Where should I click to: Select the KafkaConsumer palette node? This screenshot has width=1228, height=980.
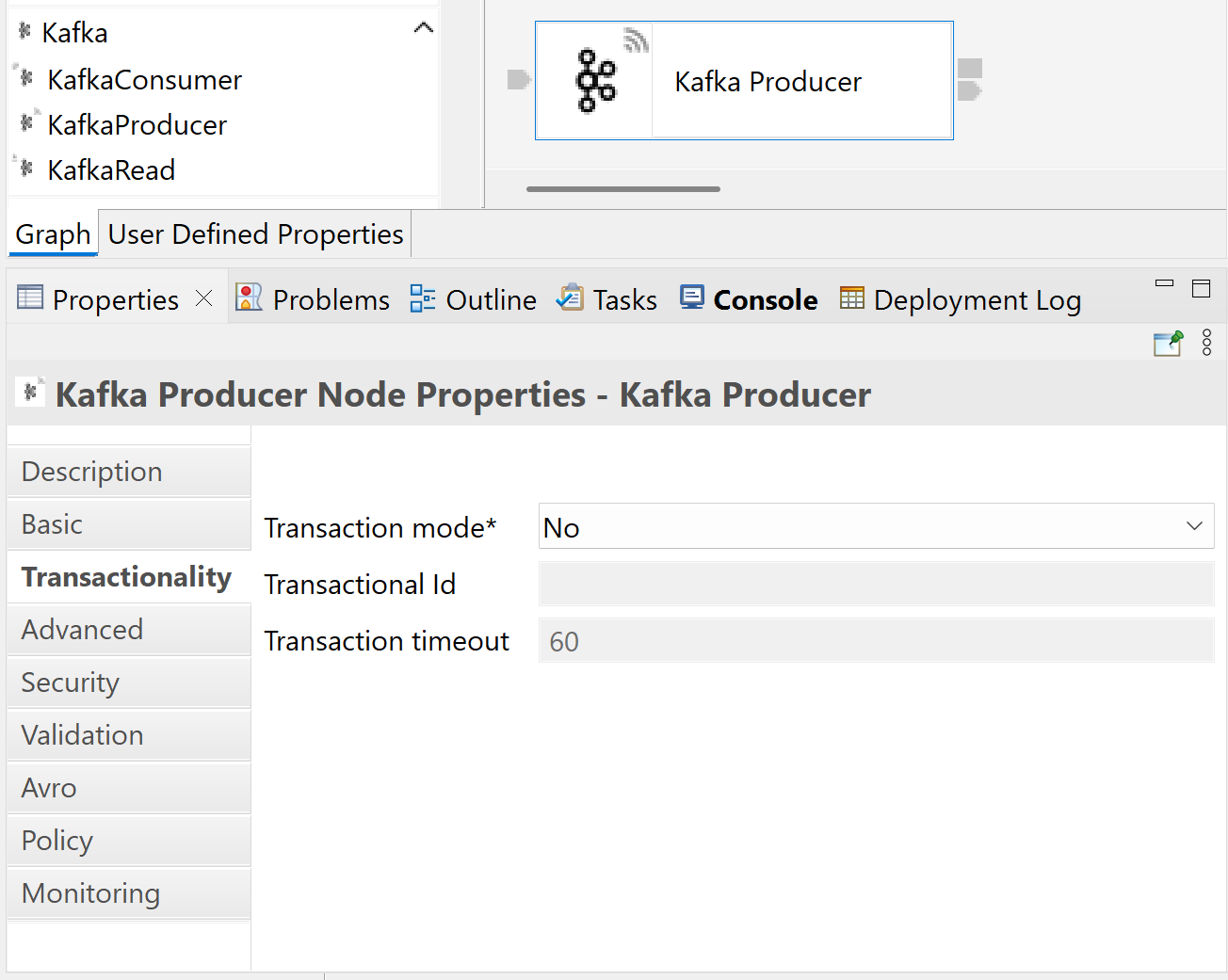click(143, 80)
